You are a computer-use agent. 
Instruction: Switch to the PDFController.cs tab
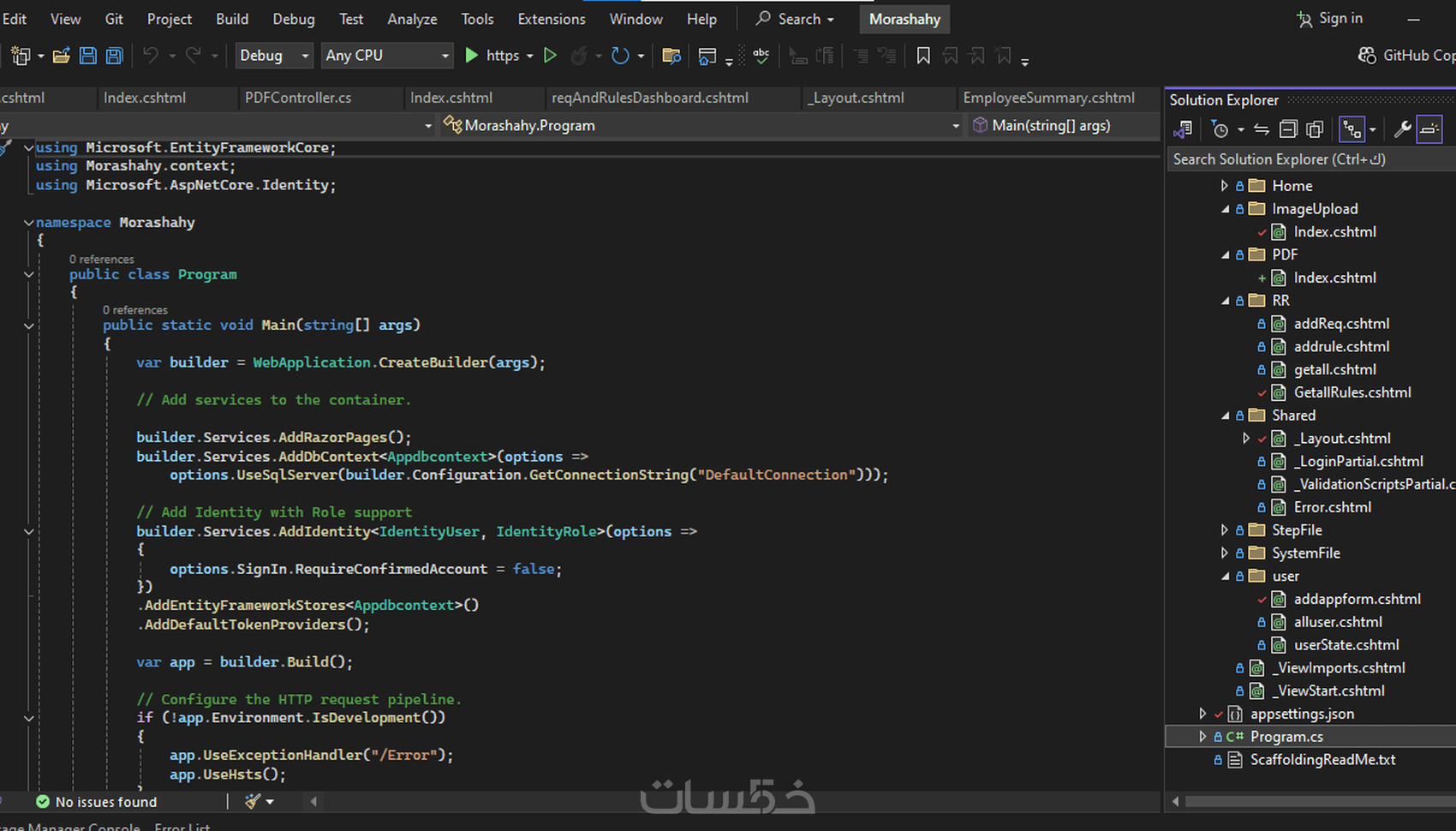click(298, 98)
